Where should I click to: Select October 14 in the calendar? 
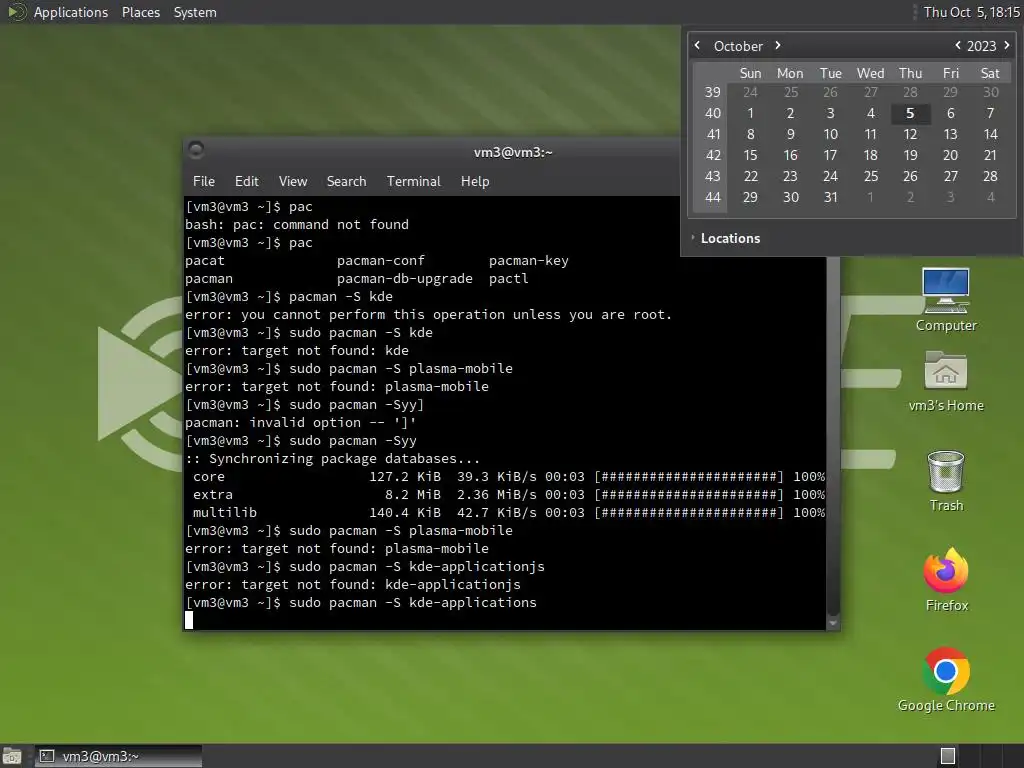(x=990, y=134)
